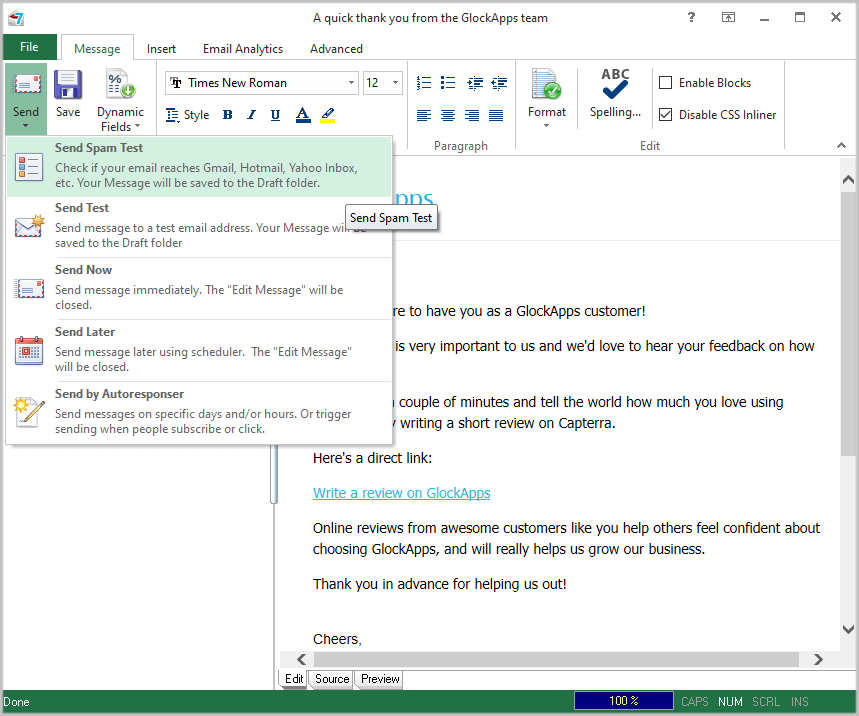Switch to Edit view tab
Screen dimensions: 859x716
coord(294,679)
